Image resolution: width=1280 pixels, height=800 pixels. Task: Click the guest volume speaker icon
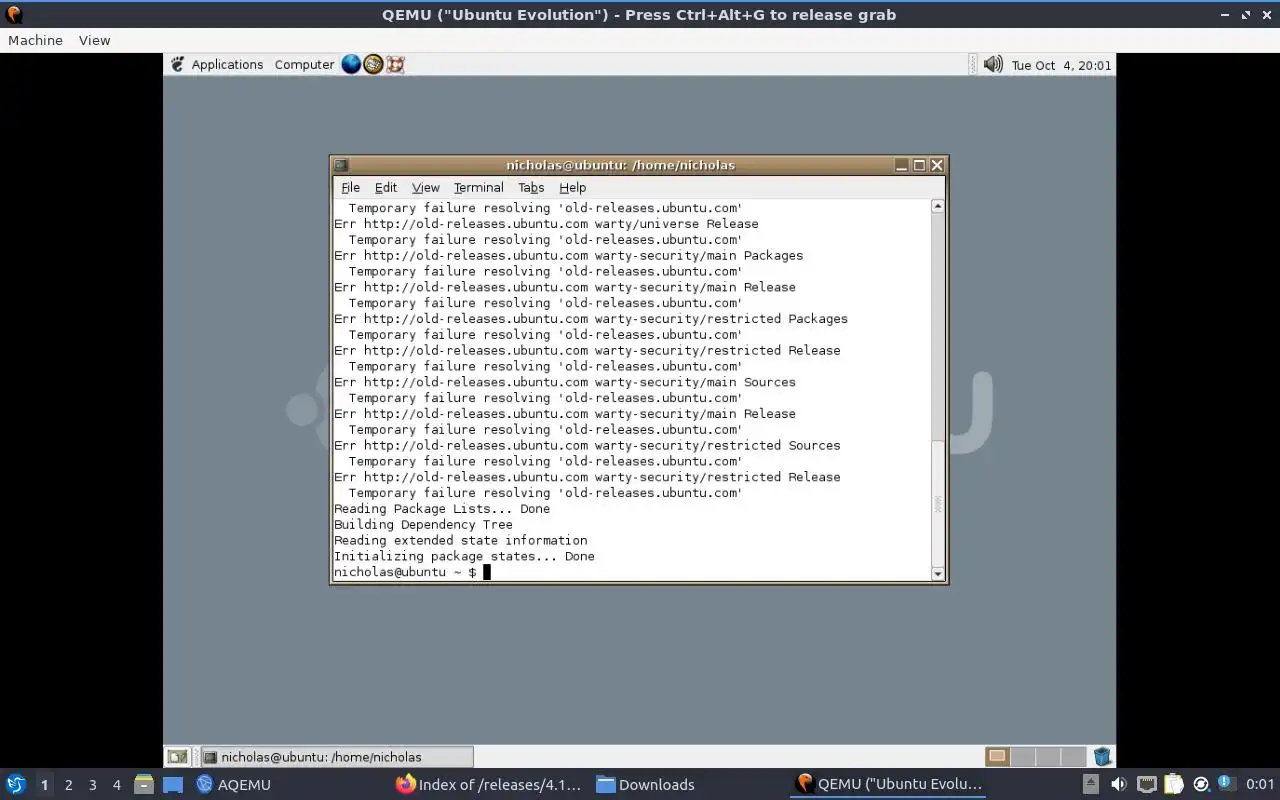pos(993,64)
